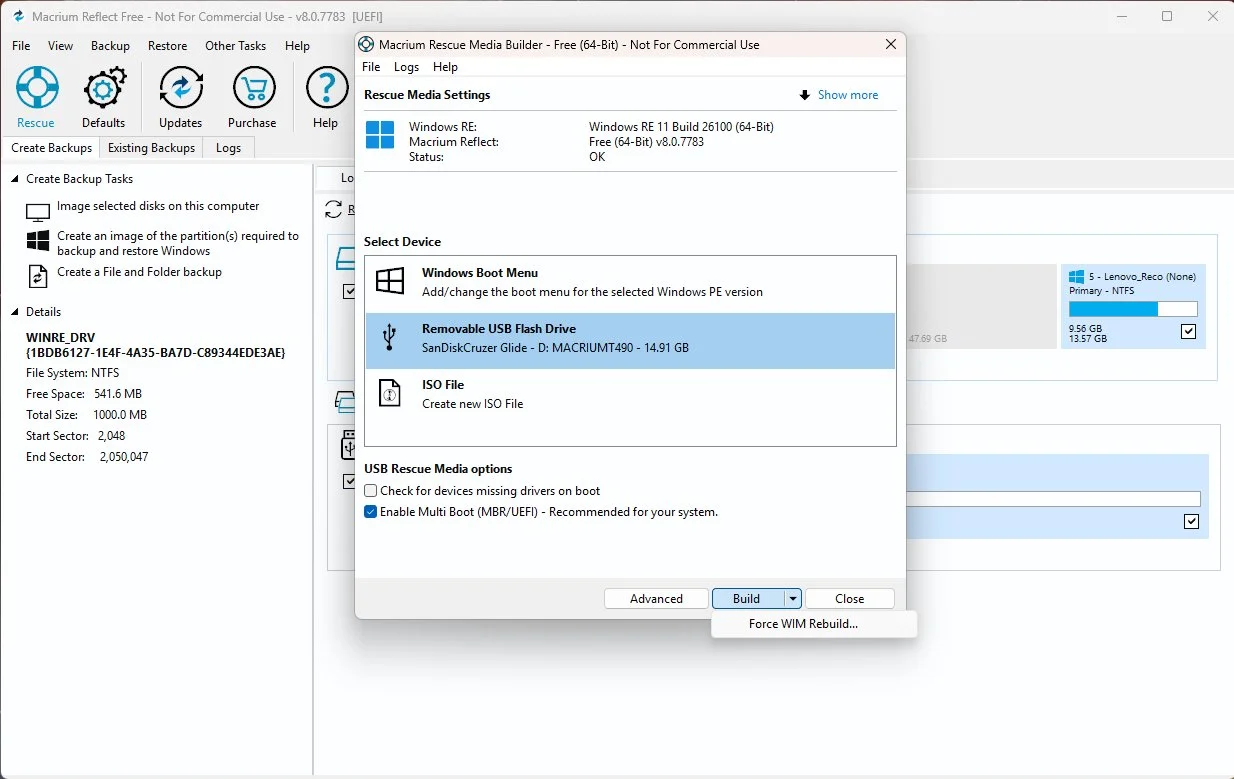Open the Backup menu

pos(110,46)
